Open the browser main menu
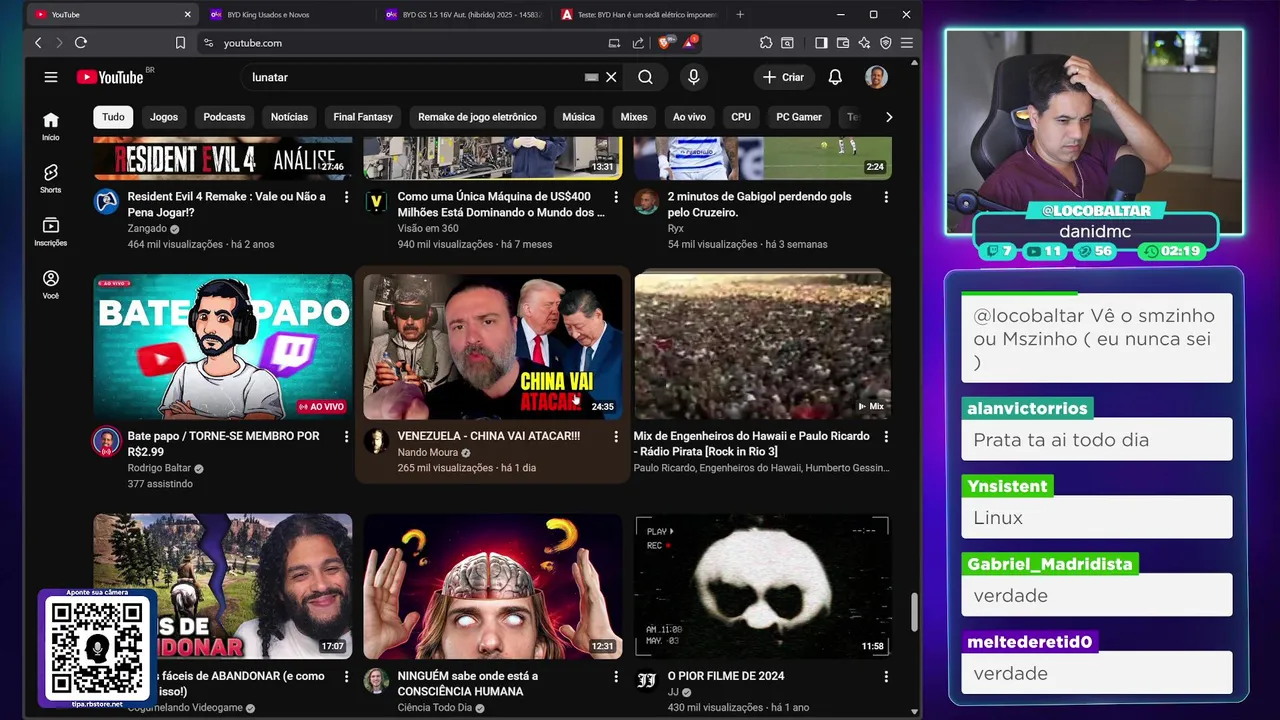The height and width of the screenshot is (720, 1280). click(x=907, y=43)
